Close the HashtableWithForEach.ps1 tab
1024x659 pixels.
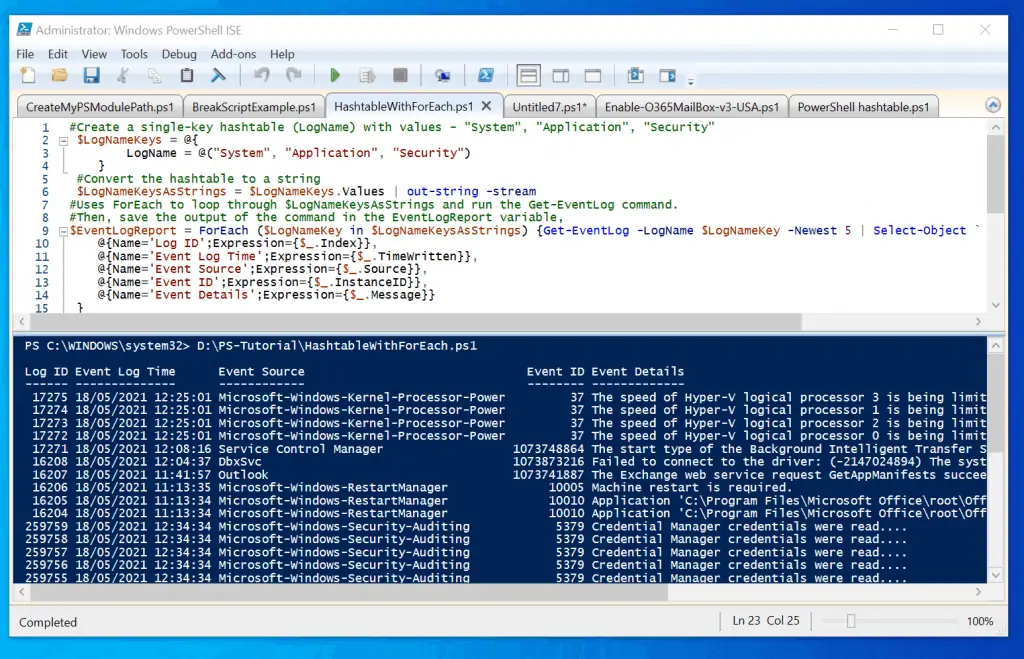point(487,106)
